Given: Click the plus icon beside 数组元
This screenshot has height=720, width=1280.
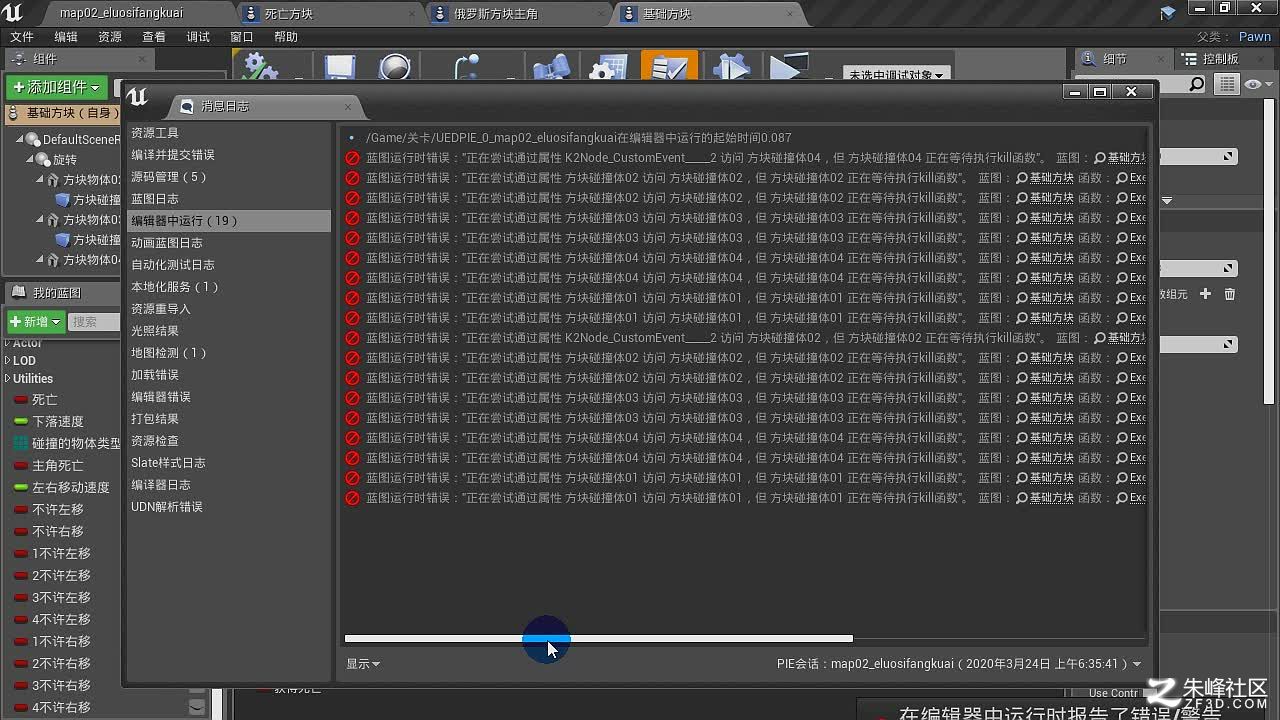Looking at the screenshot, I should (1205, 294).
